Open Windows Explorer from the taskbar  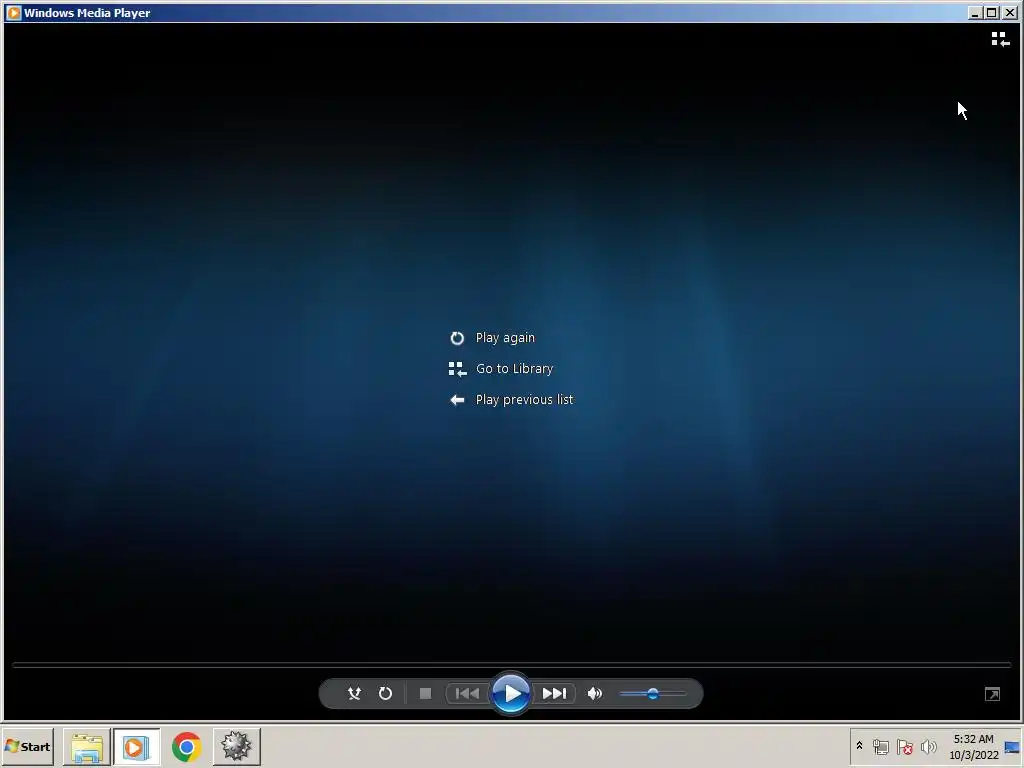click(x=87, y=746)
